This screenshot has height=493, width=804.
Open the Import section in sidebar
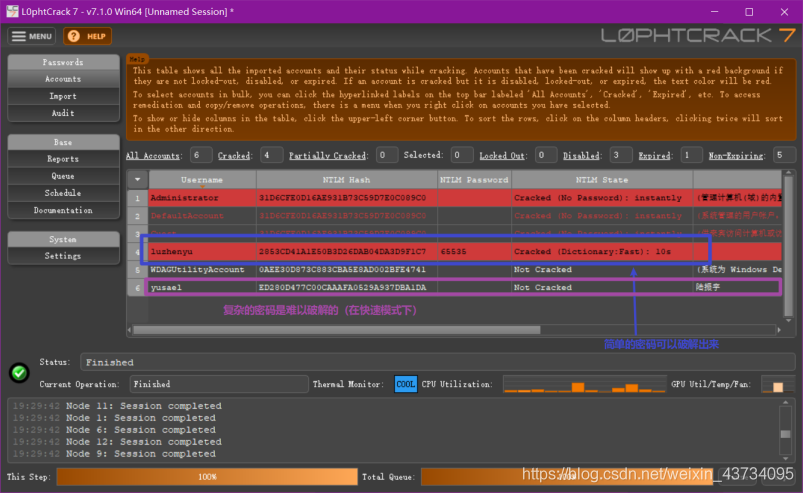point(63,96)
